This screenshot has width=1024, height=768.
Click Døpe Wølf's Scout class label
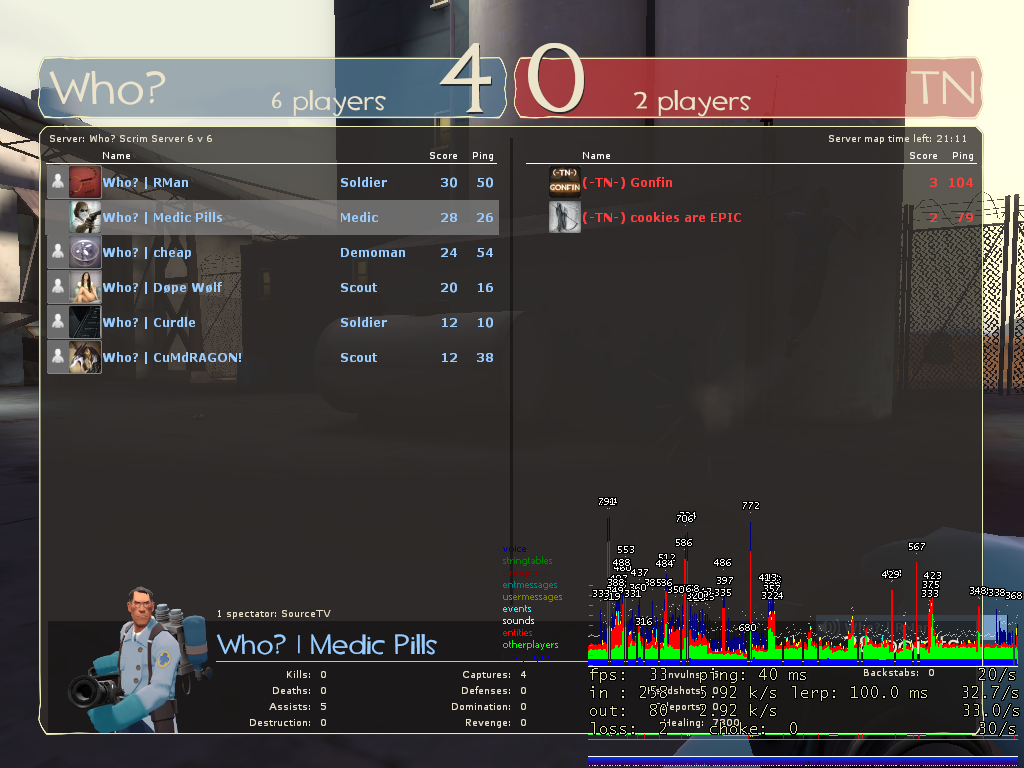pyautogui.click(x=359, y=287)
